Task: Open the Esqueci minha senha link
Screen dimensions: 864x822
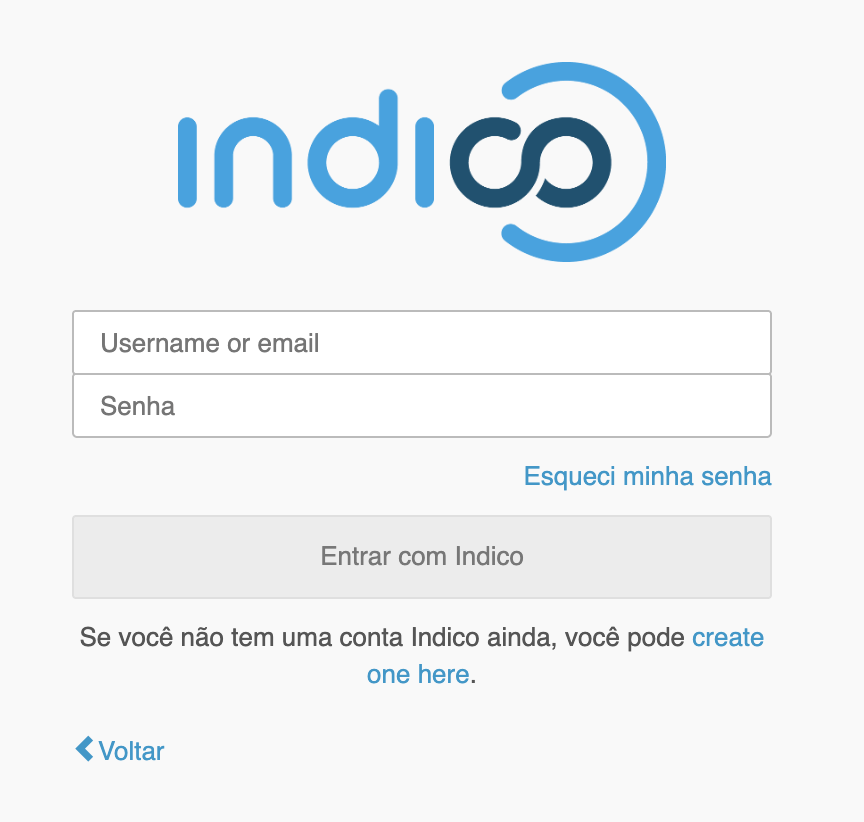Action: (647, 476)
